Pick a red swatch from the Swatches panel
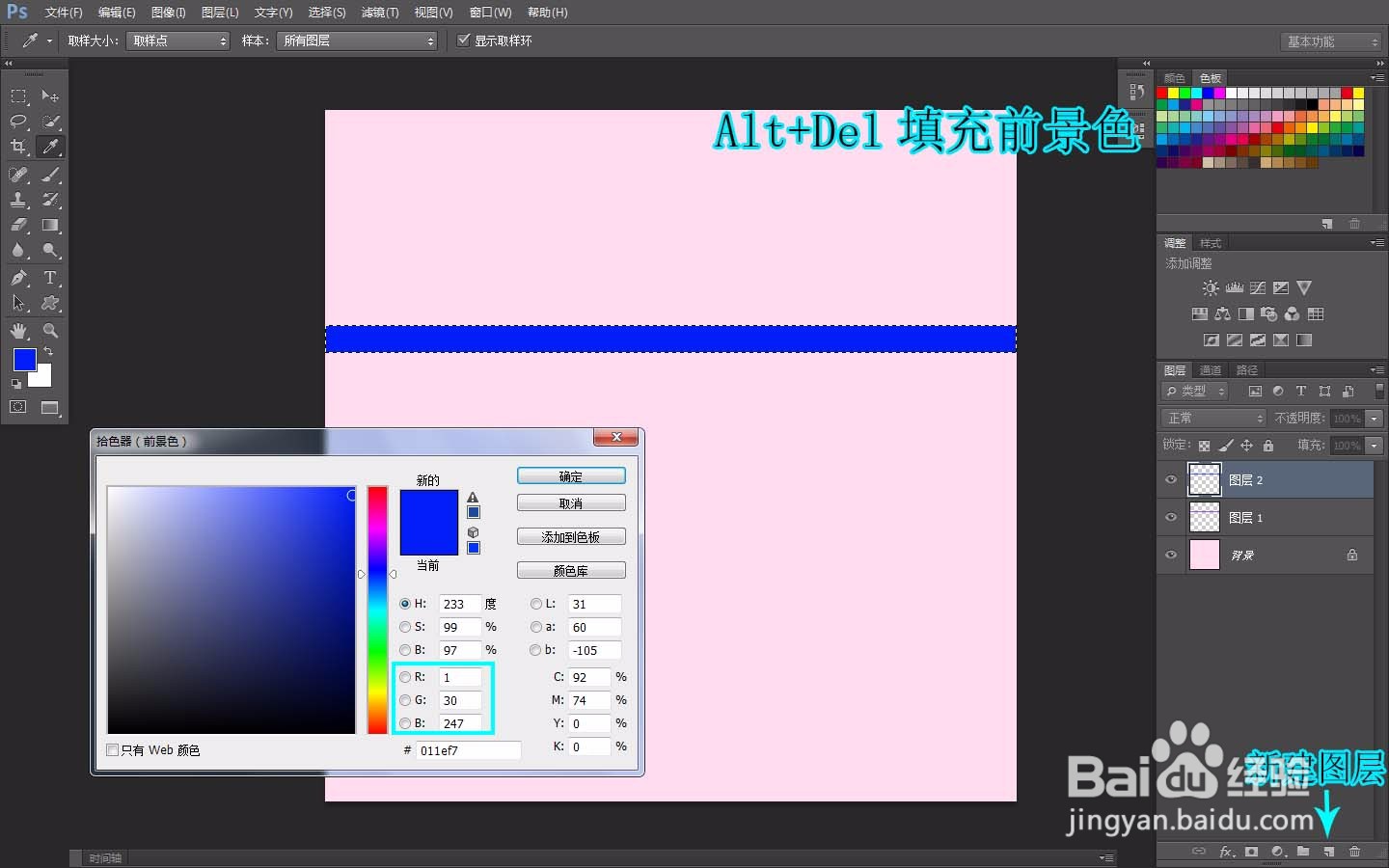Image resolution: width=1389 pixels, height=868 pixels. [x=1162, y=93]
